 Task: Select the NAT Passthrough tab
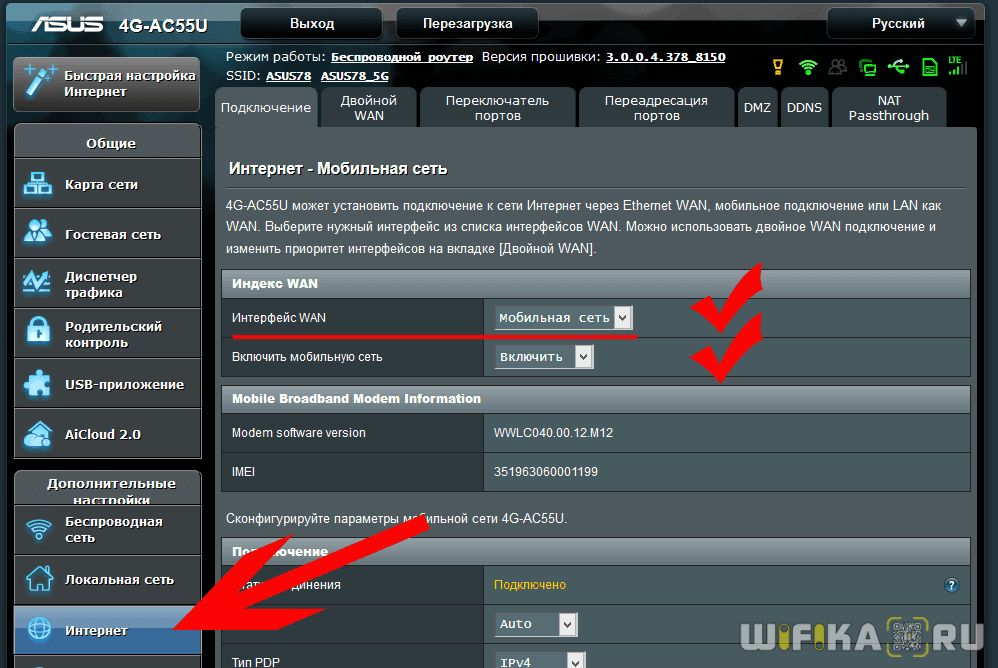click(x=888, y=108)
